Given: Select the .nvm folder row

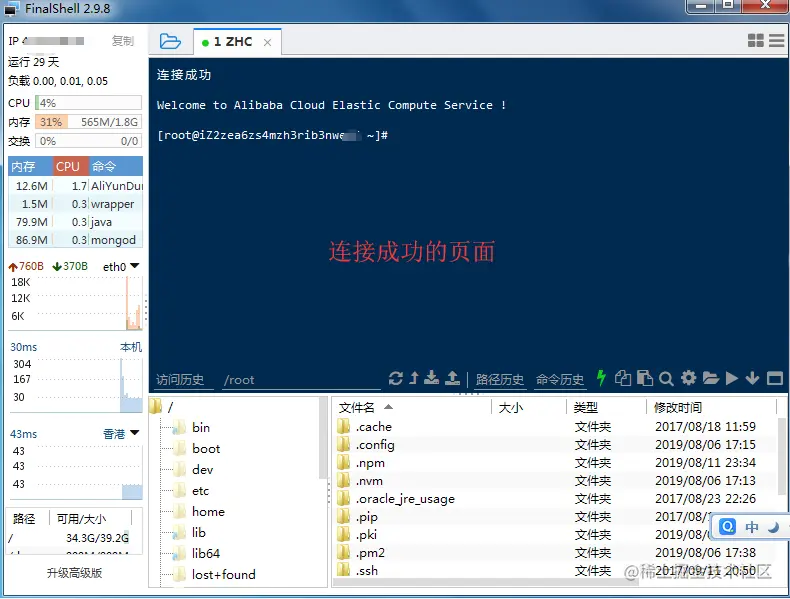Looking at the screenshot, I should [x=556, y=481].
